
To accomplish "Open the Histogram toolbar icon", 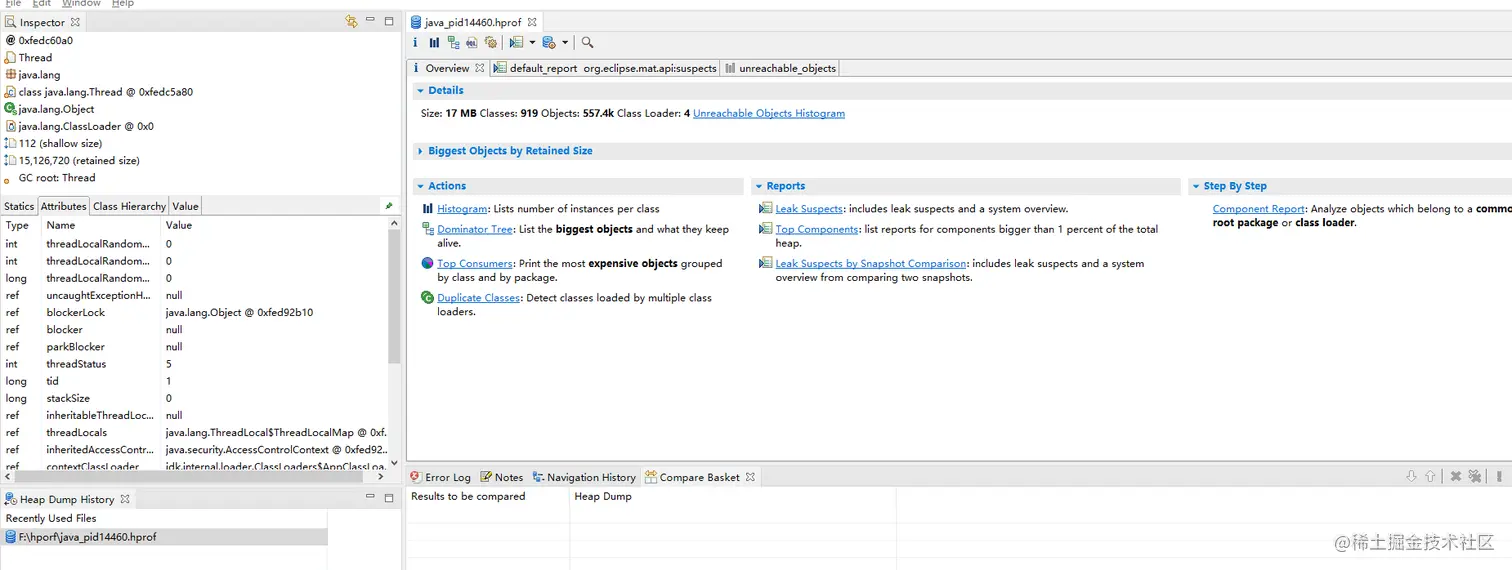I will 434,43.
